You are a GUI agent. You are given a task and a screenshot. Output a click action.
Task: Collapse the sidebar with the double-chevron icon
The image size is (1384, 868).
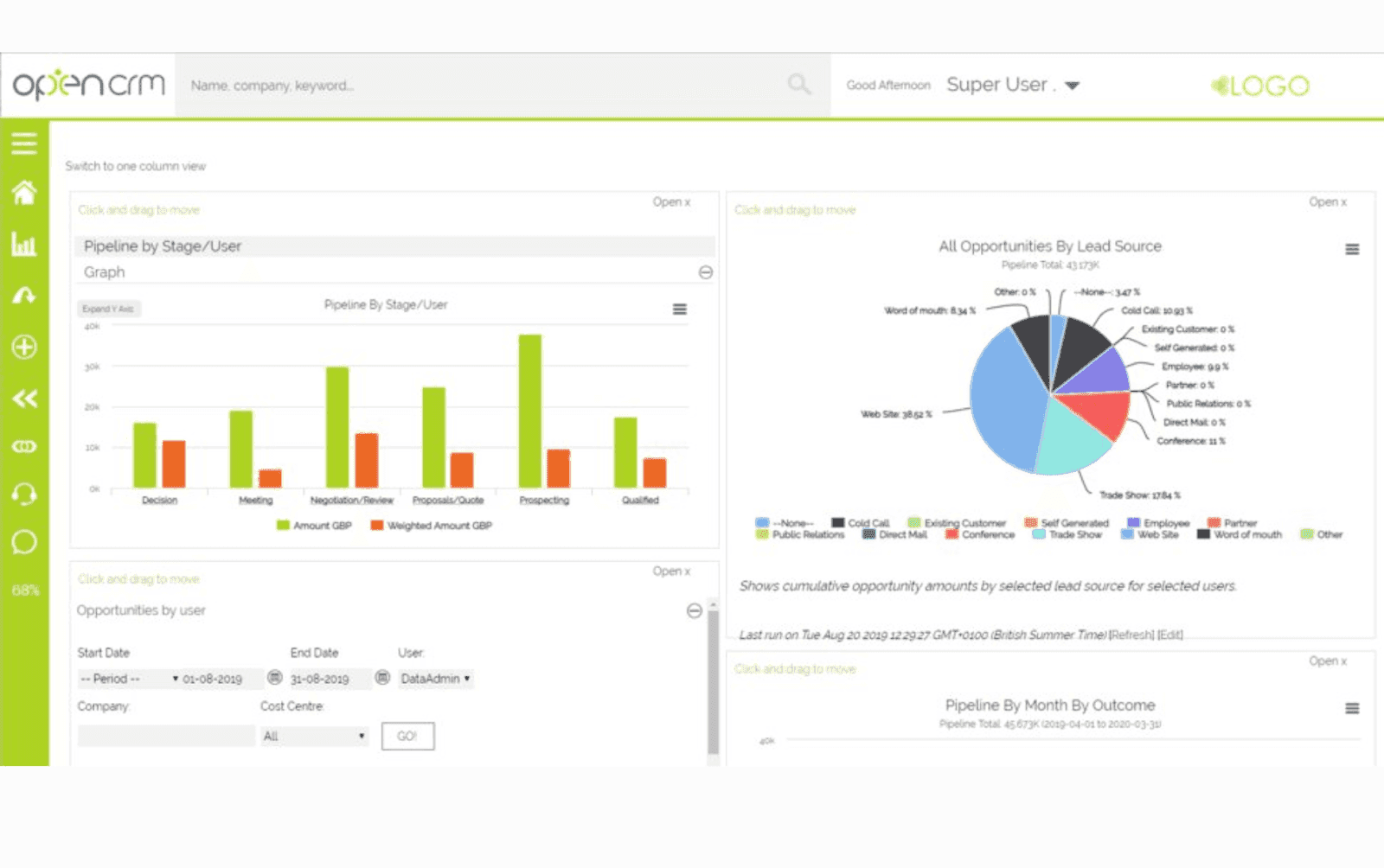coord(24,399)
